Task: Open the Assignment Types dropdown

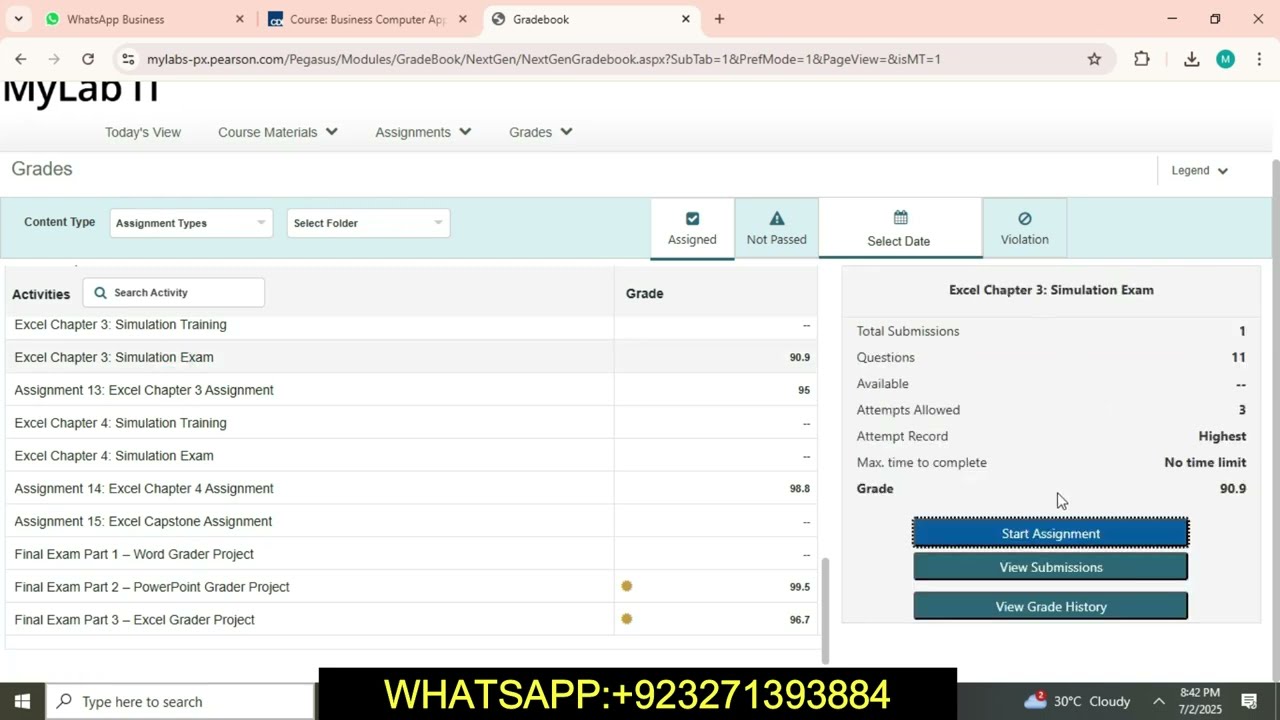Action: click(x=191, y=223)
